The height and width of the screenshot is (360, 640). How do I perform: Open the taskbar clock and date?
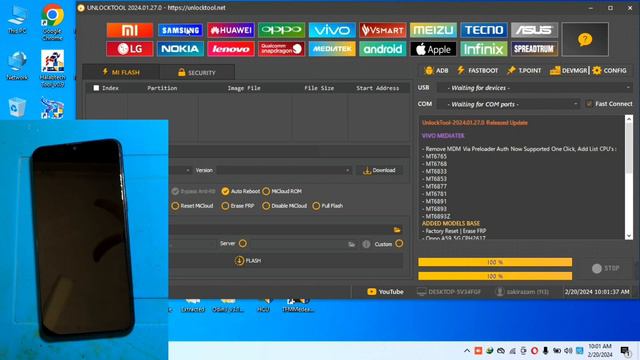click(600, 351)
